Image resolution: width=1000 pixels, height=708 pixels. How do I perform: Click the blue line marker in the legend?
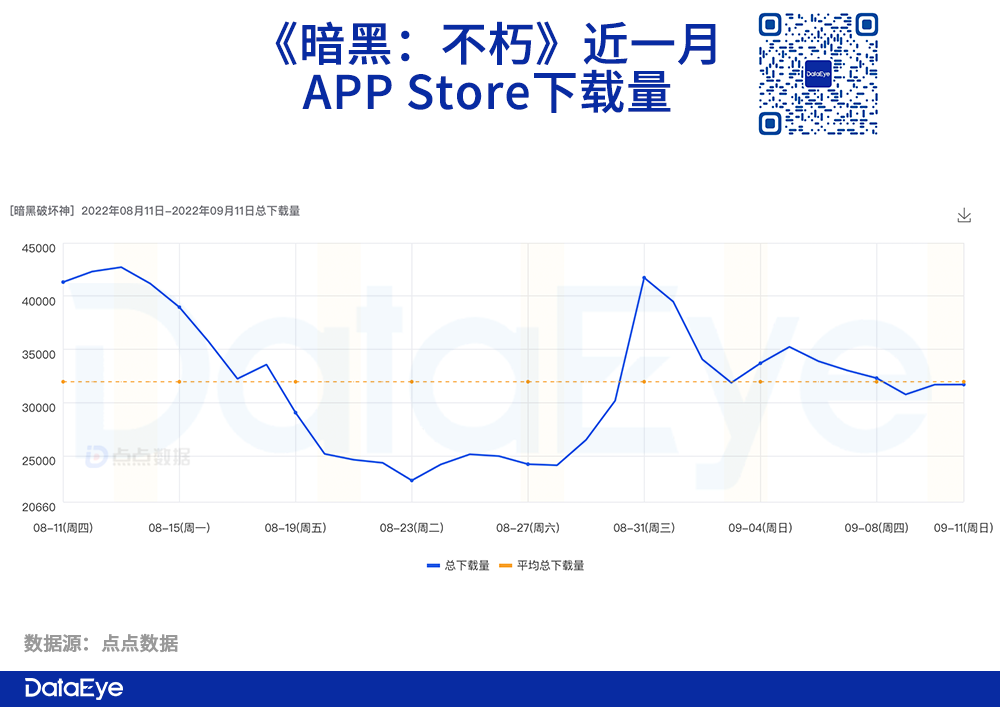(x=433, y=566)
